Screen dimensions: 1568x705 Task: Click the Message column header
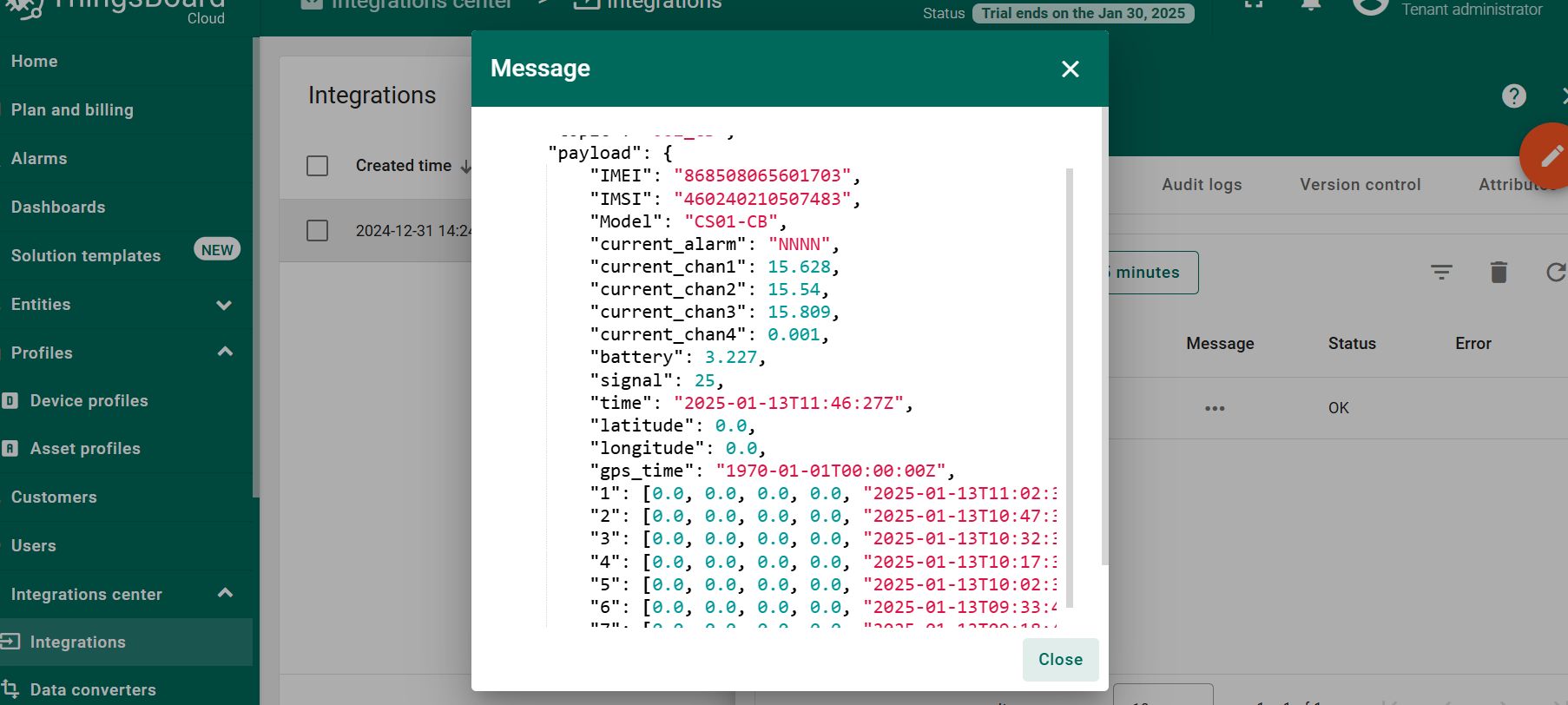coord(1220,344)
